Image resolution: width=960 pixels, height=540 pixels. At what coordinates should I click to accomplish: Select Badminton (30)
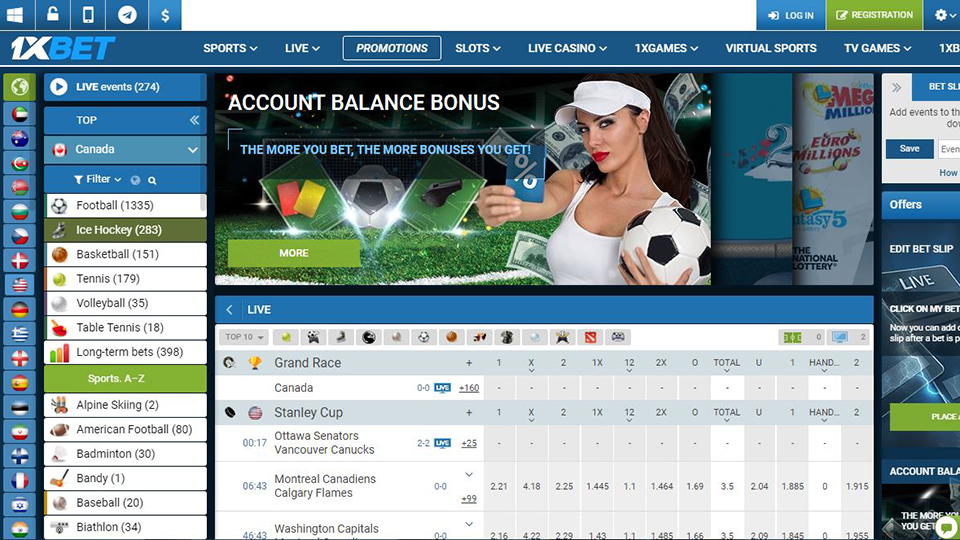tap(125, 454)
